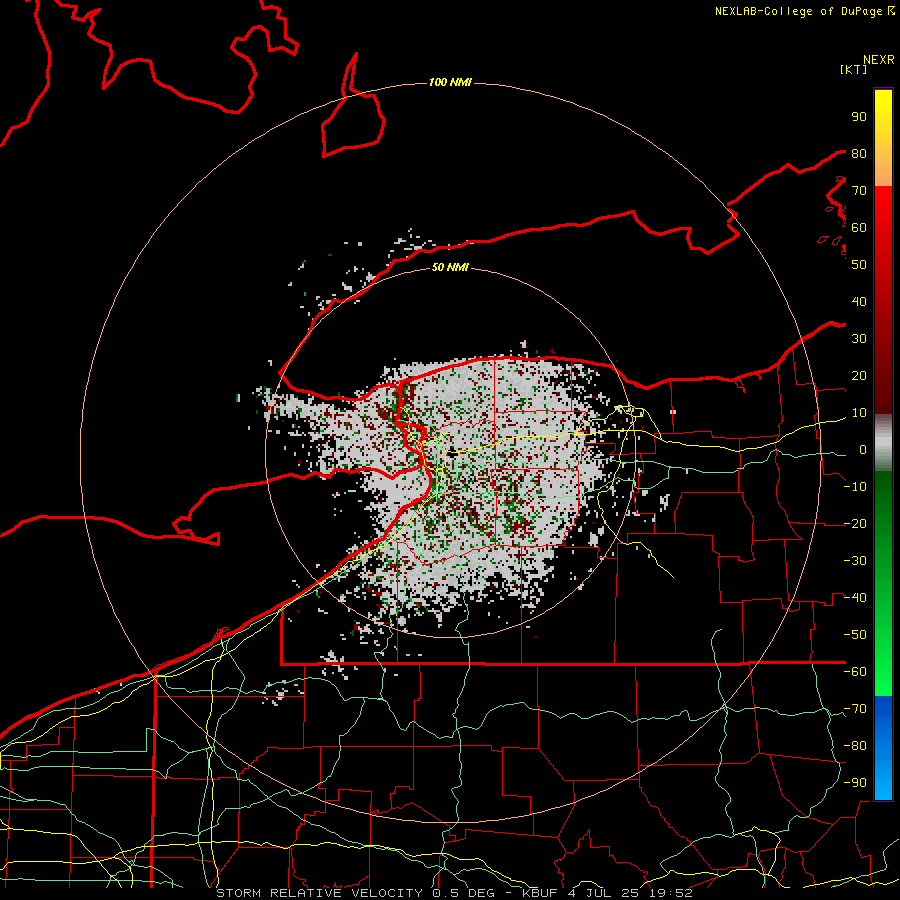Image resolution: width=900 pixels, height=900 pixels.
Task: Click the NEXR label above the color scale
Action: point(879,60)
